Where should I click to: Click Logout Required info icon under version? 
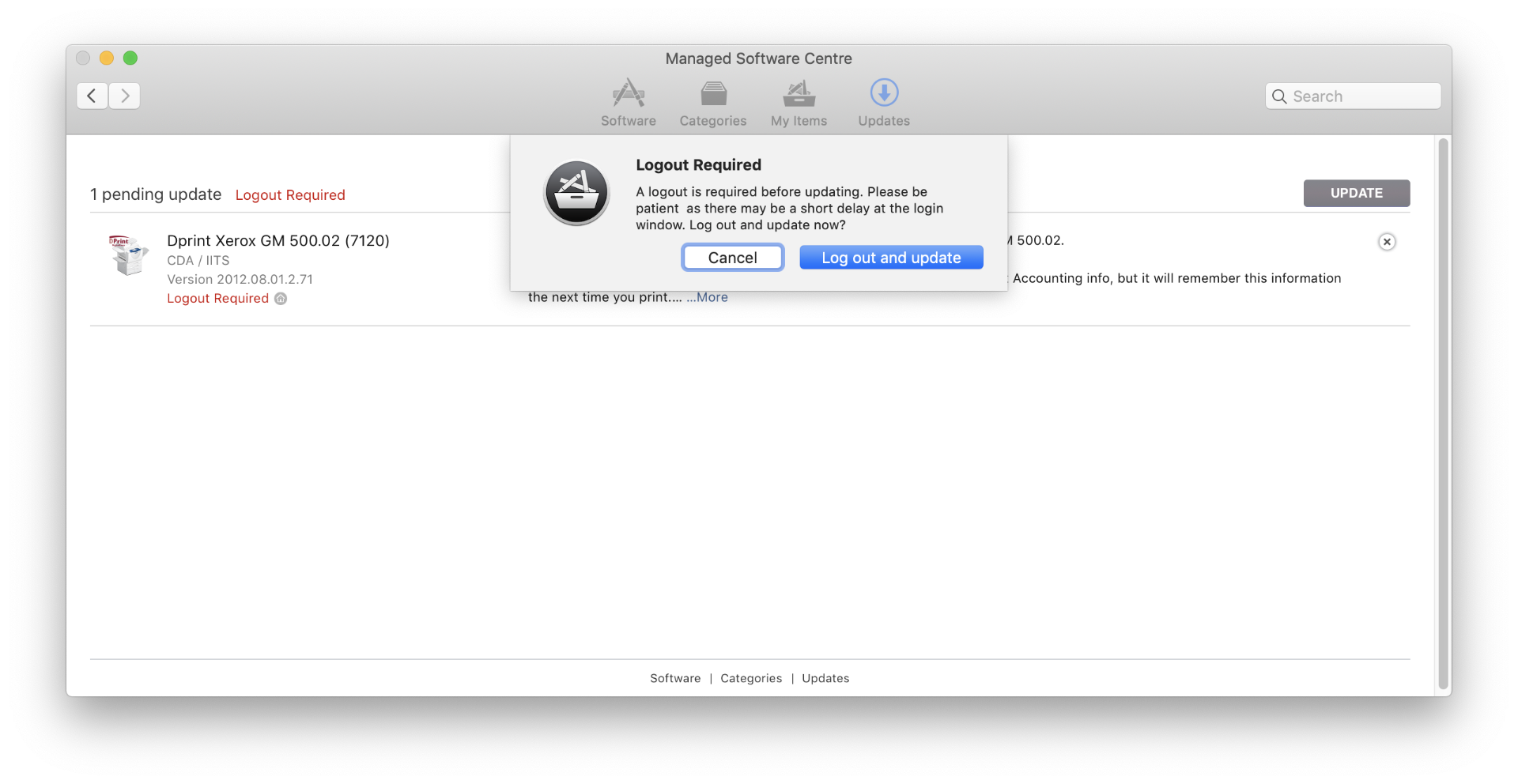tap(281, 299)
